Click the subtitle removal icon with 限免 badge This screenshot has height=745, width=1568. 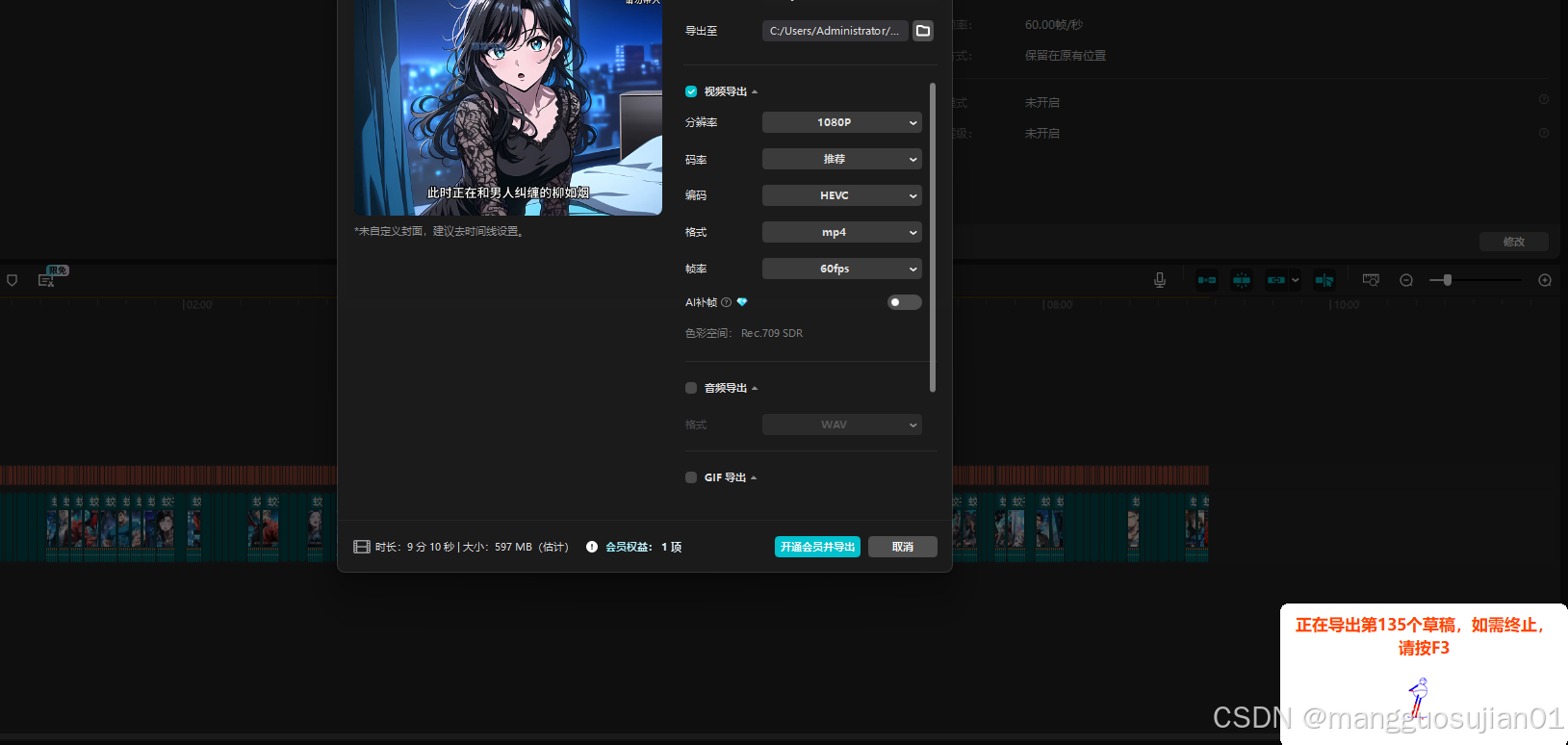tap(46, 280)
